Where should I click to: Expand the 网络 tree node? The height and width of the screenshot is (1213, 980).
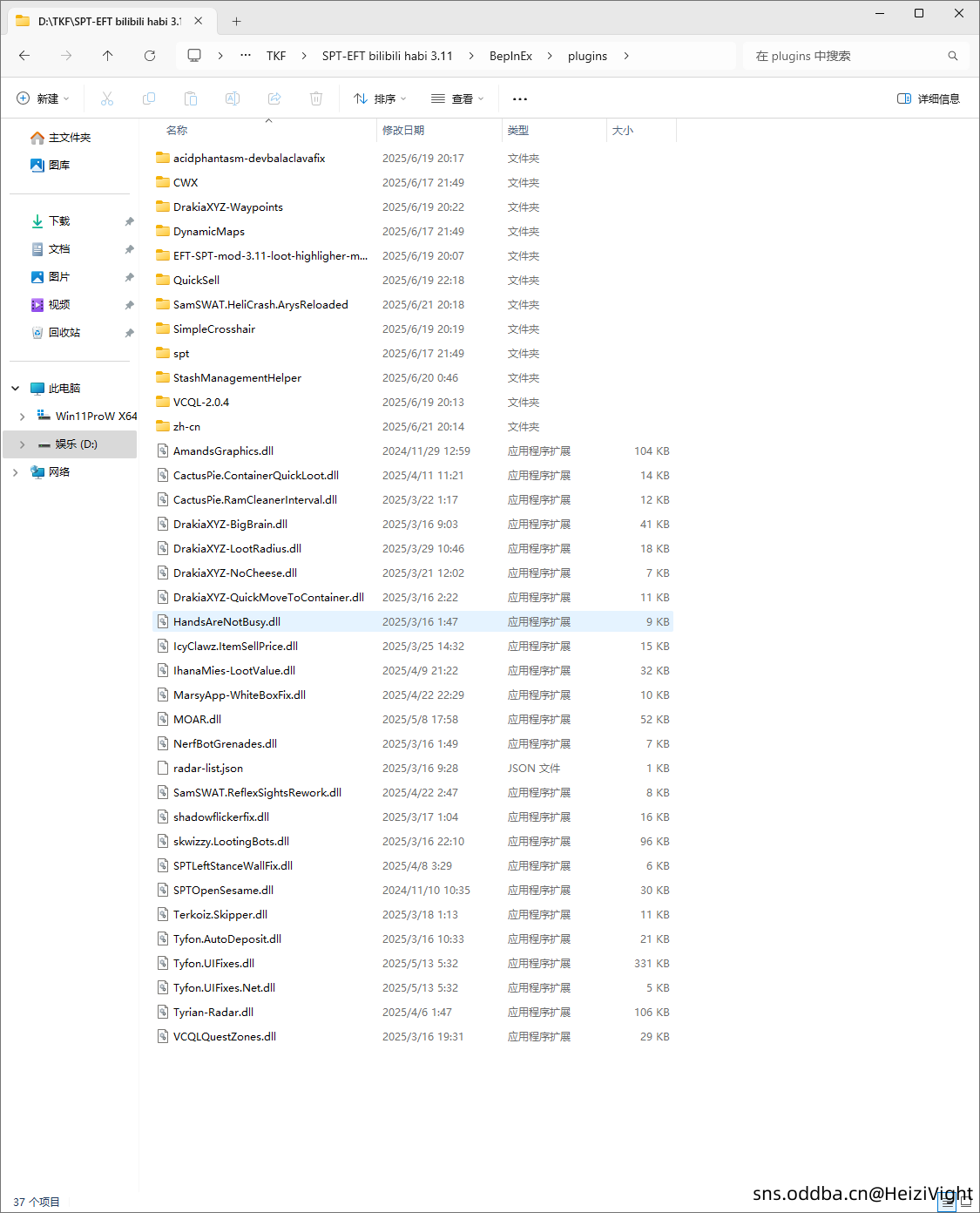click(x=15, y=472)
